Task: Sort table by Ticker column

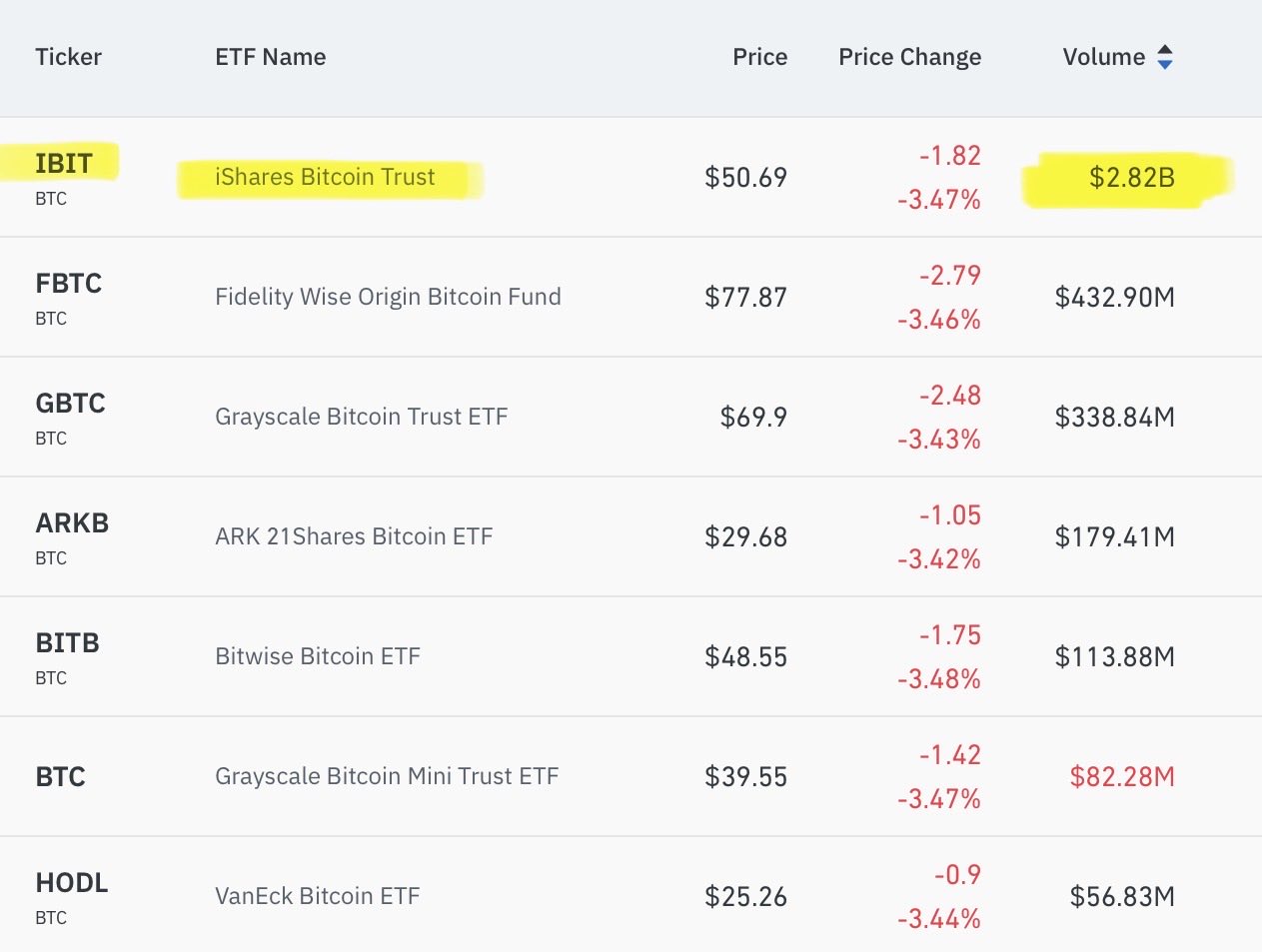Action: 68,57
